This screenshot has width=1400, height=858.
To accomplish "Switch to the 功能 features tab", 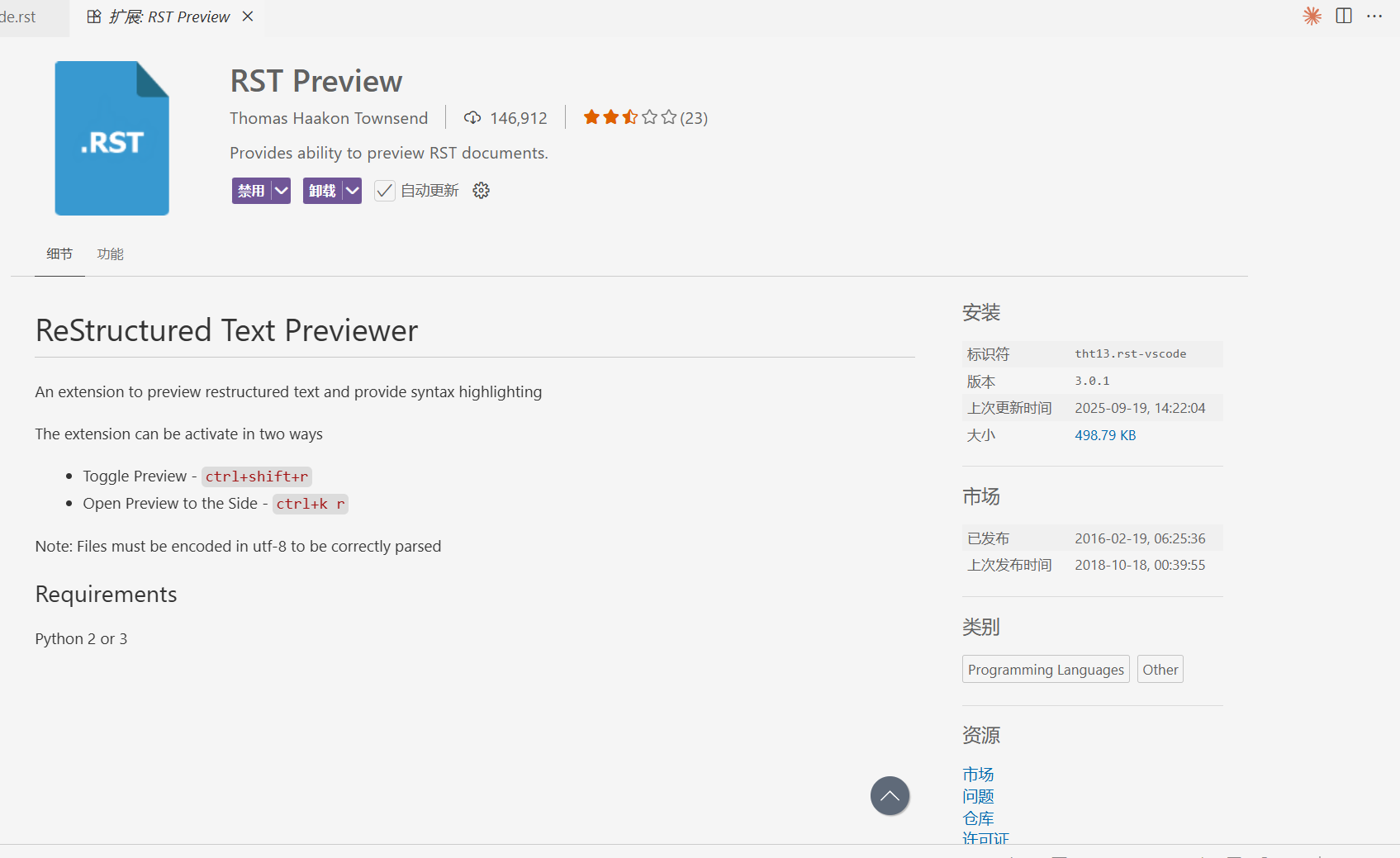I will click(110, 254).
